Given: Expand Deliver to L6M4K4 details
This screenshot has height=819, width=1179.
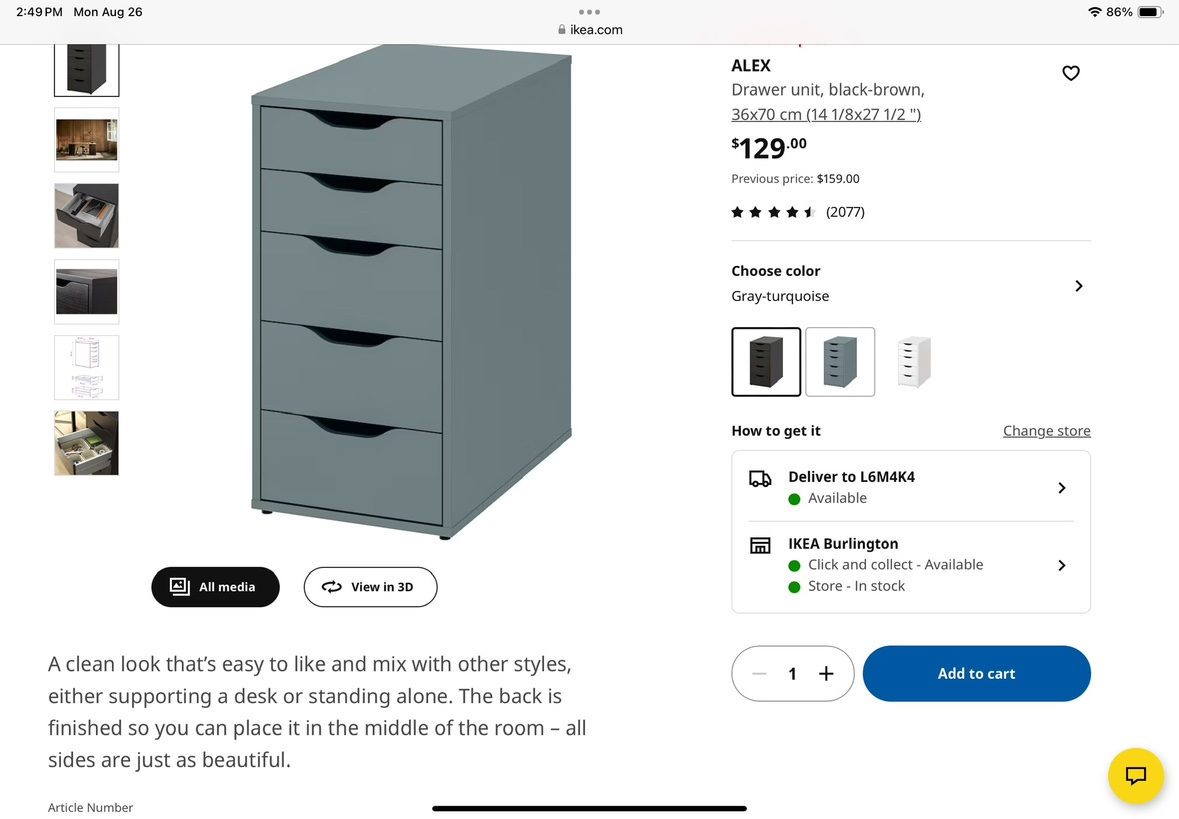Looking at the screenshot, I should [1061, 488].
